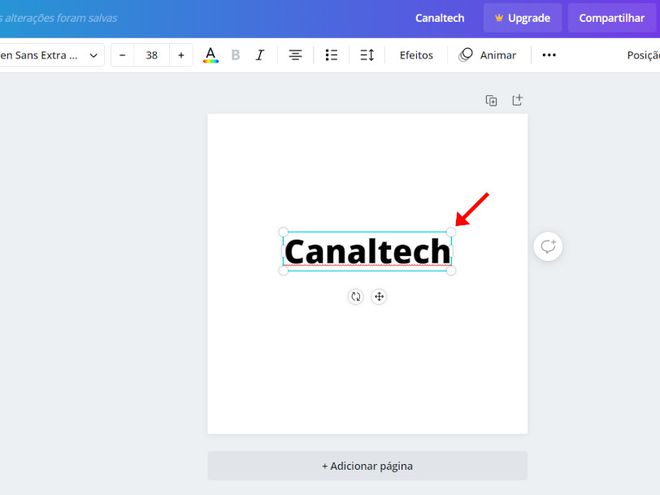This screenshot has width=660, height=495.
Task: Click the move handle below text box
Action: coord(379,297)
